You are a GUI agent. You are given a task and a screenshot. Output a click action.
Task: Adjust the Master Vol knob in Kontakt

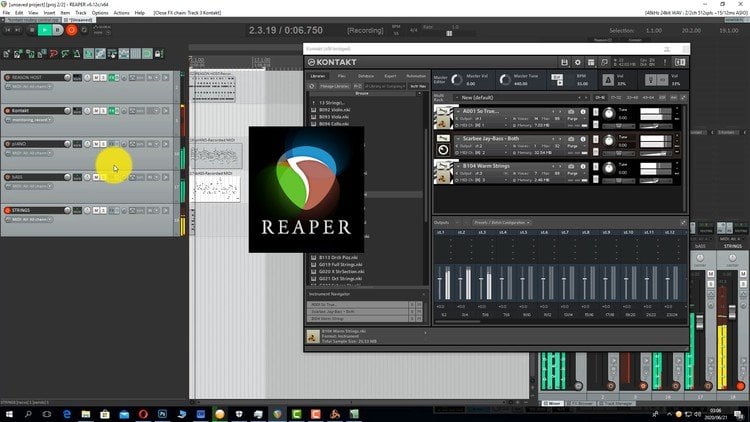(456, 78)
